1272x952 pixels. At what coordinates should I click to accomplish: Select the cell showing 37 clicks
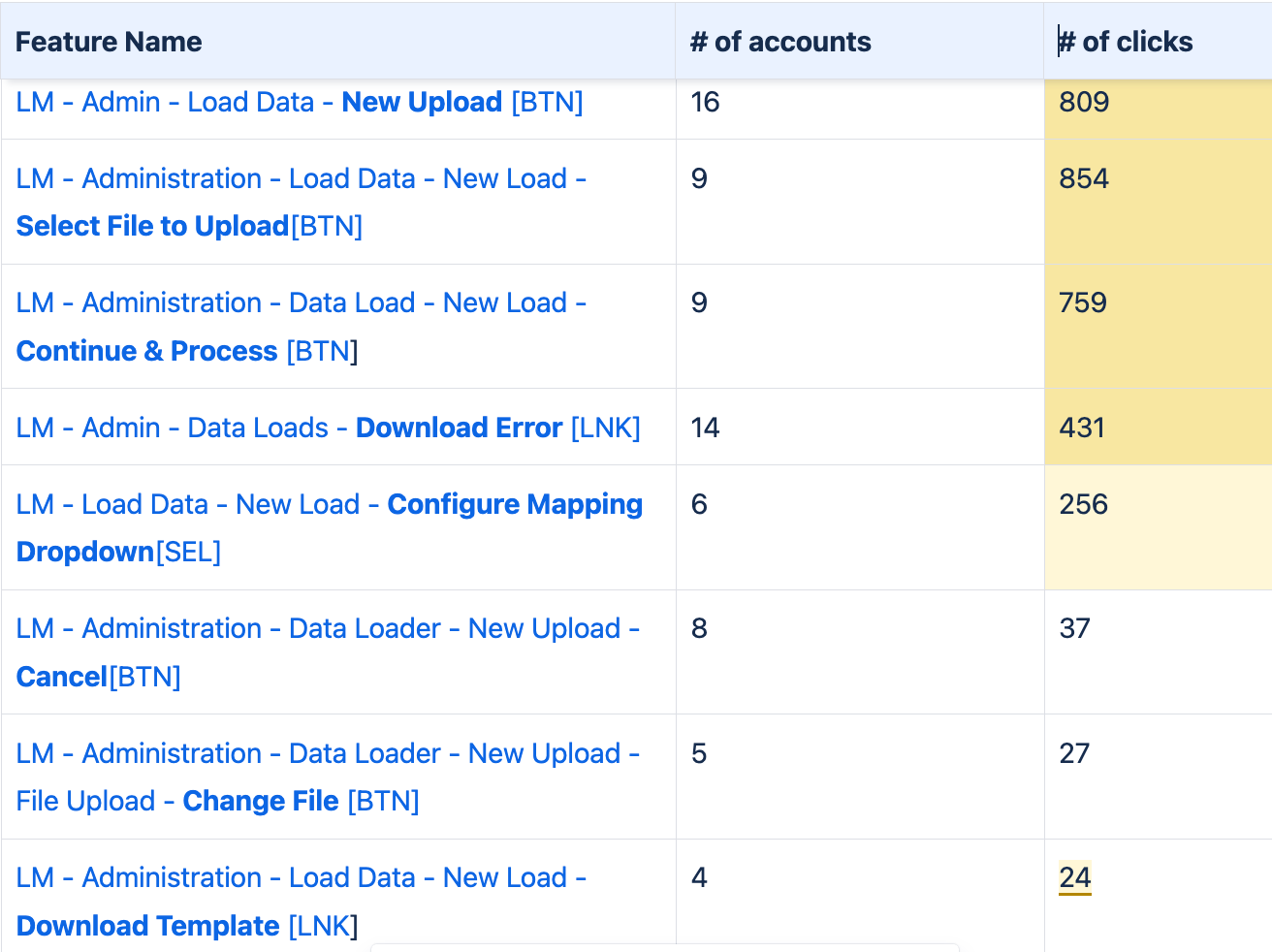(x=1157, y=651)
